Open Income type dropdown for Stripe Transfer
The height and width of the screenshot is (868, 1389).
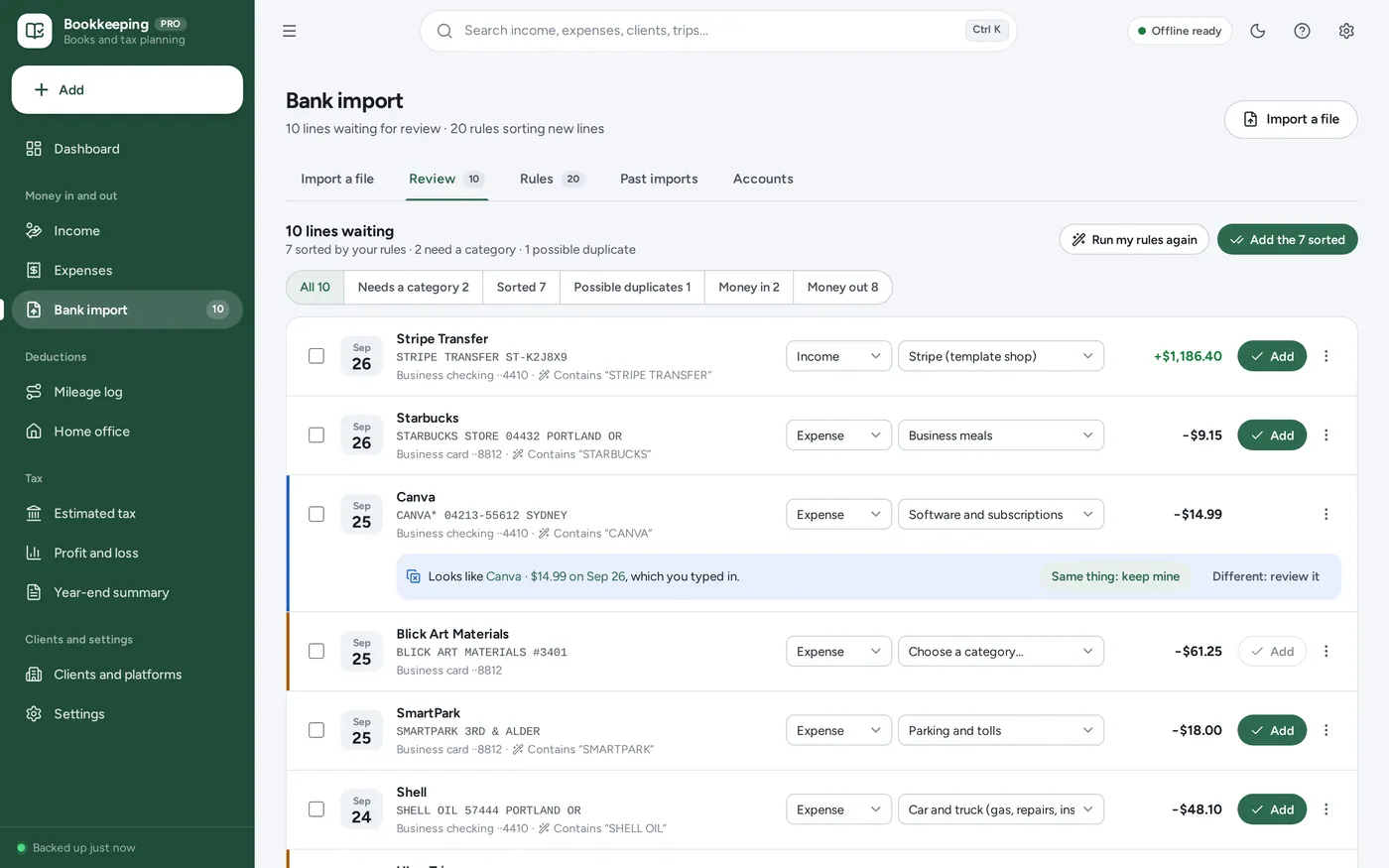838,356
